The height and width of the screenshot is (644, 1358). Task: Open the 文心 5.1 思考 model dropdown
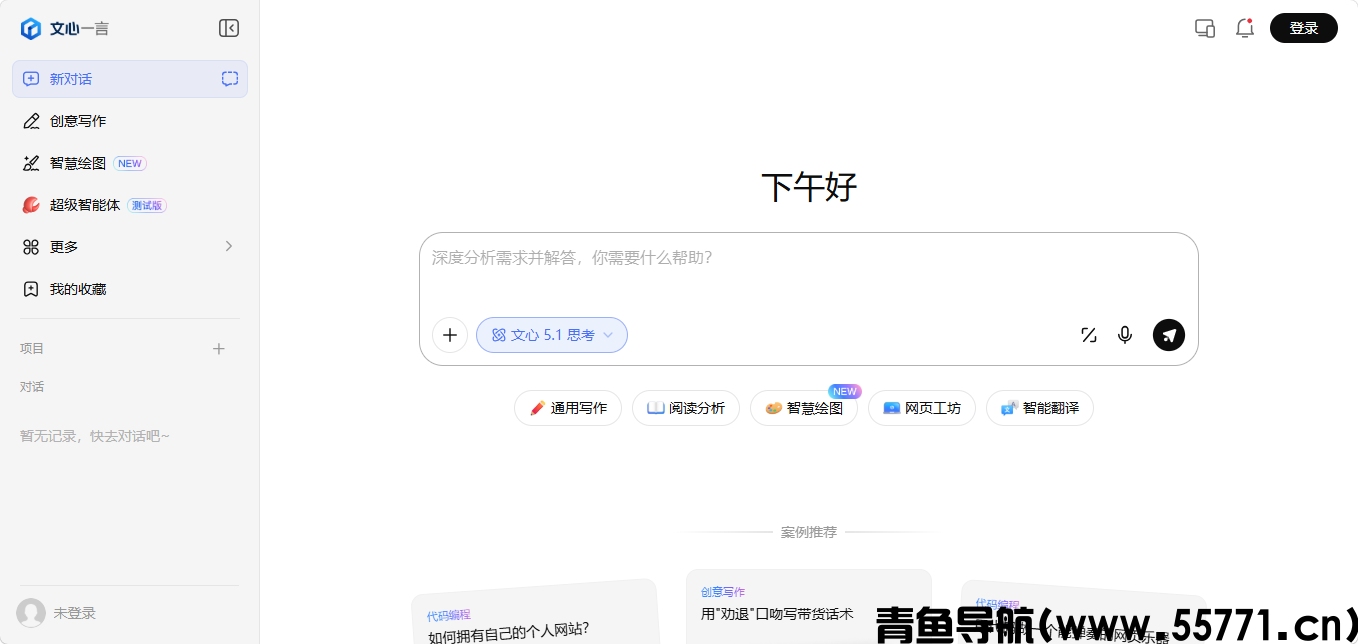pos(552,335)
